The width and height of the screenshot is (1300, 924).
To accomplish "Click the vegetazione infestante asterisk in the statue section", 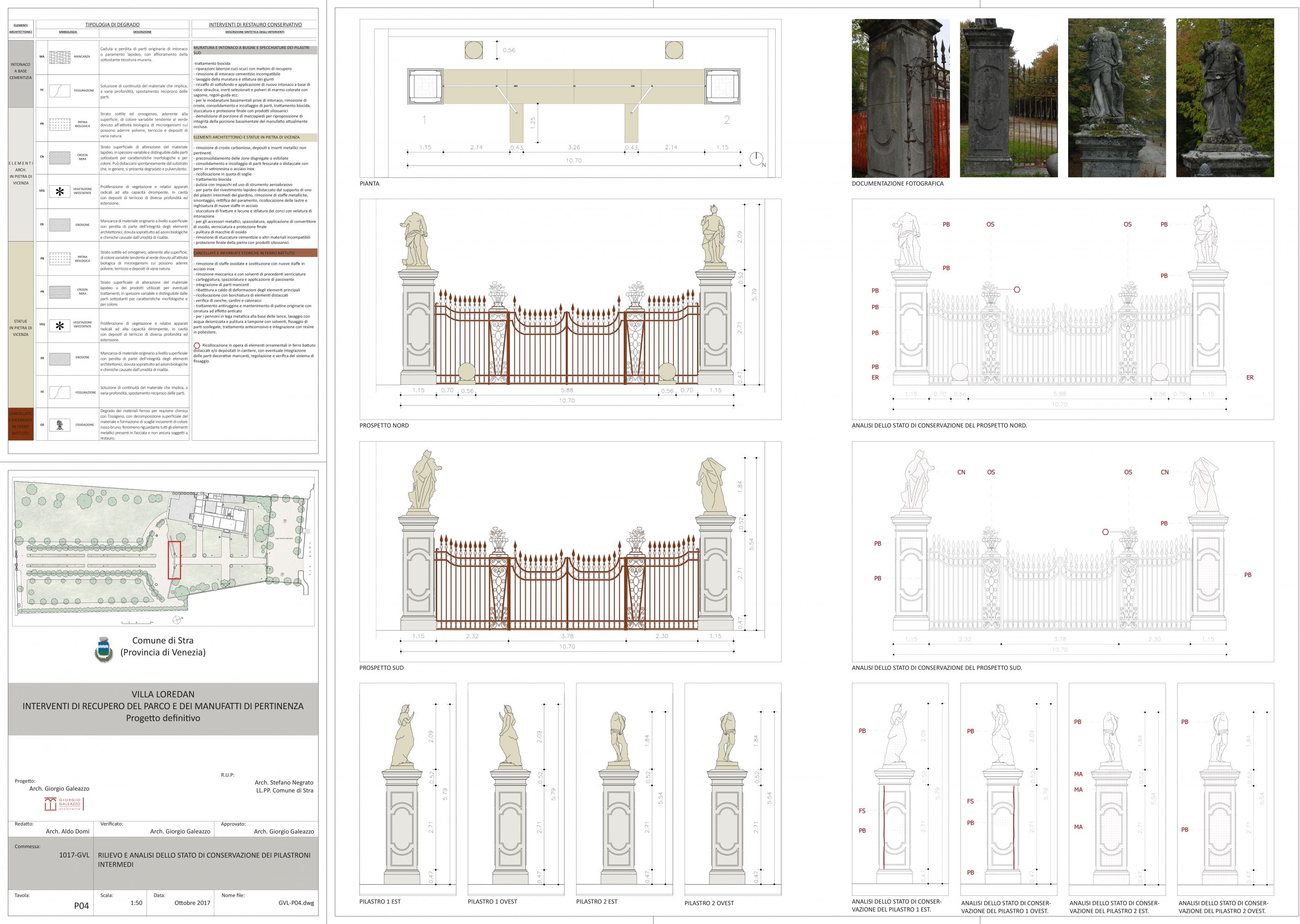I will [x=59, y=325].
